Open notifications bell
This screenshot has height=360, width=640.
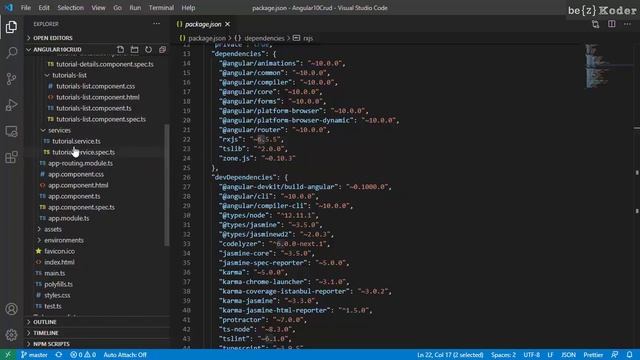tap(629, 355)
